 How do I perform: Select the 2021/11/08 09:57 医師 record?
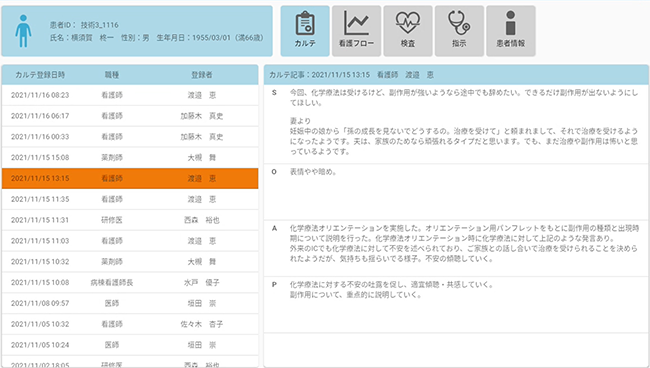[130, 303]
